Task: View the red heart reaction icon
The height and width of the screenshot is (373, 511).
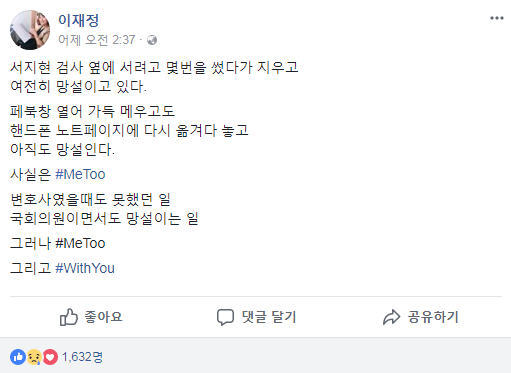Action: point(50,357)
